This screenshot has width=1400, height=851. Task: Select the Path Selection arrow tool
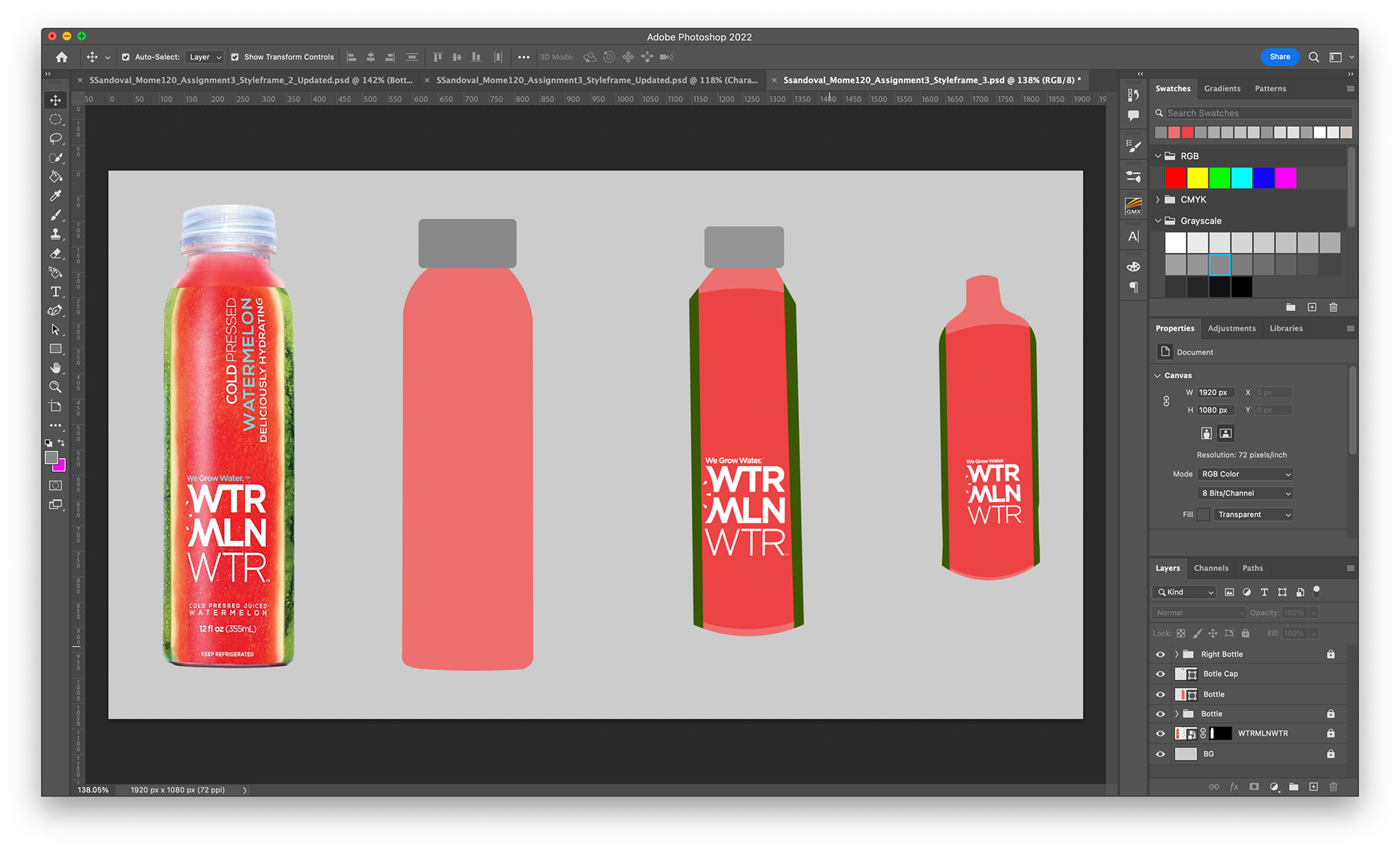[55, 330]
